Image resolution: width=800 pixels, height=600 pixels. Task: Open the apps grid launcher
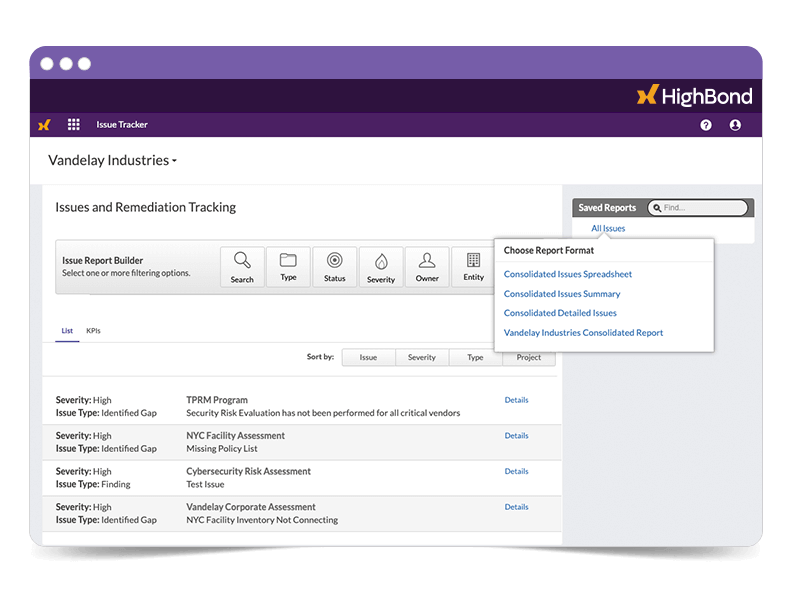click(73, 124)
